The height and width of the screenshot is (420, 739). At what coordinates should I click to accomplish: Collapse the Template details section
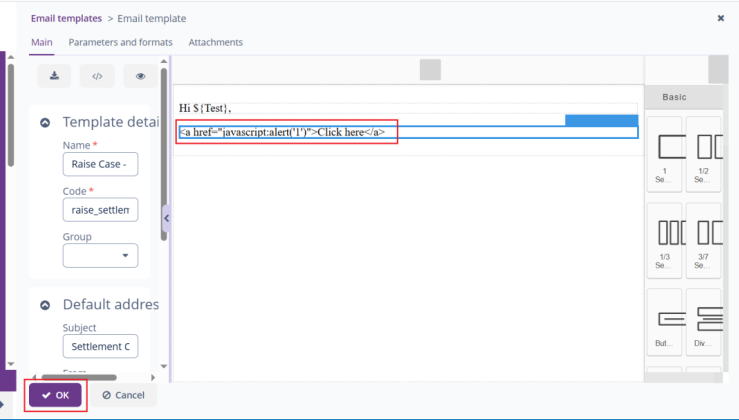(x=45, y=123)
